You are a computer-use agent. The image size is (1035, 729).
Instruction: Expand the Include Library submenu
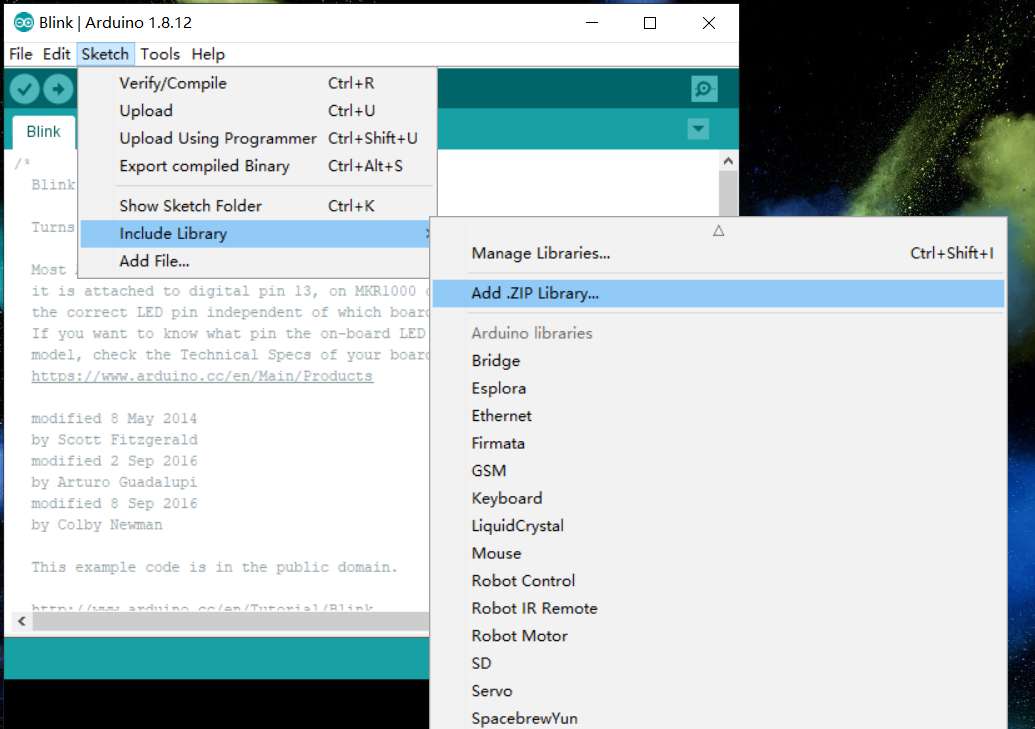pos(257,234)
